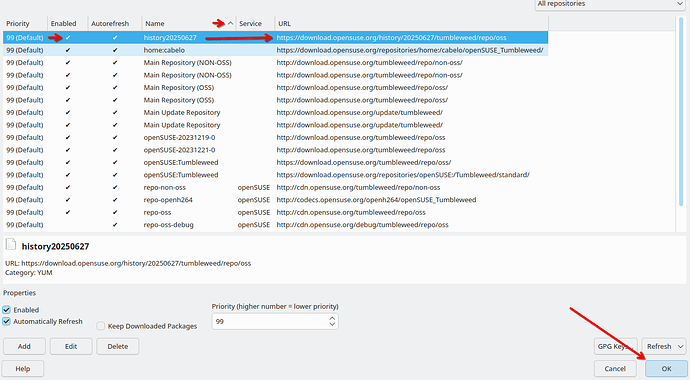Open the Refresh dropdown button

(x=664, y=346)
